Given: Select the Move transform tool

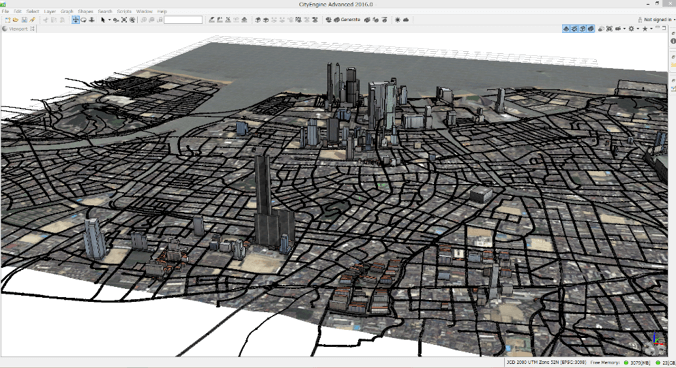Looking at the screenshot, I should [116, 20].
